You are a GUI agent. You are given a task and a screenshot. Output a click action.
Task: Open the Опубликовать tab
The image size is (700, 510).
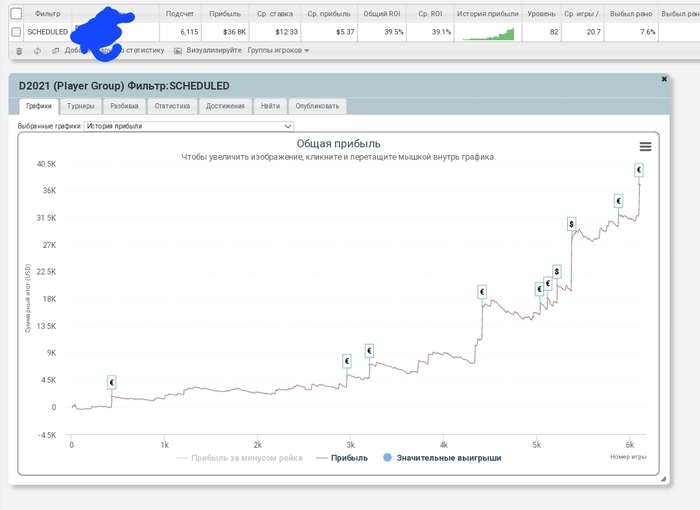(x=317, y=106)
